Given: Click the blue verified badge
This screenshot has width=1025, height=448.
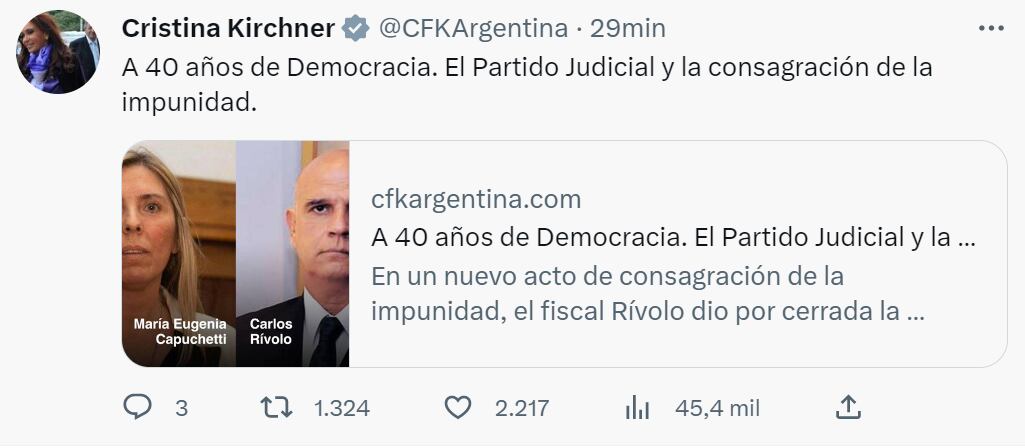Looking at the screenshot, I should 356,29.
